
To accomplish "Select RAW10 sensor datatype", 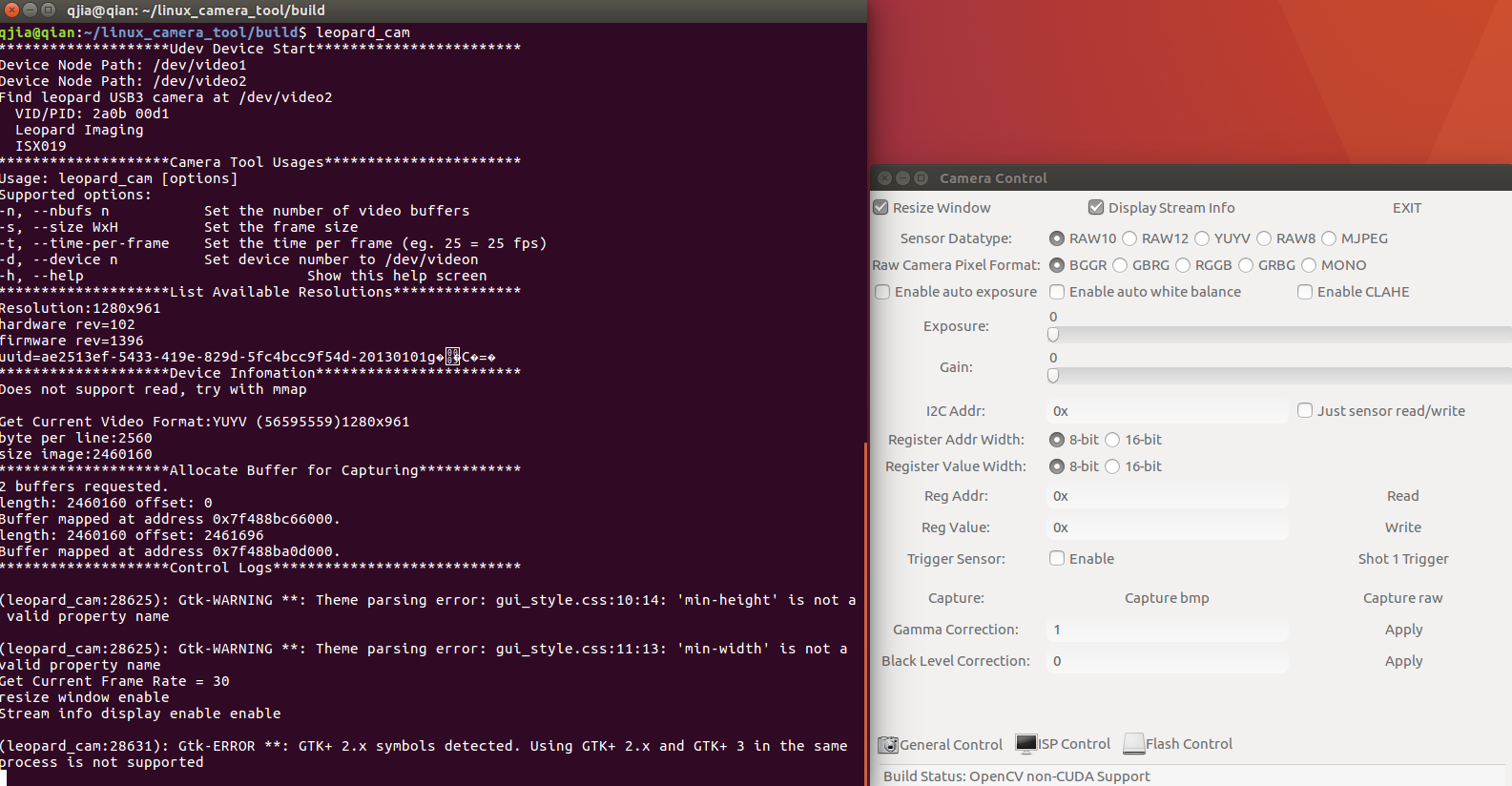I will (1057, 238).
